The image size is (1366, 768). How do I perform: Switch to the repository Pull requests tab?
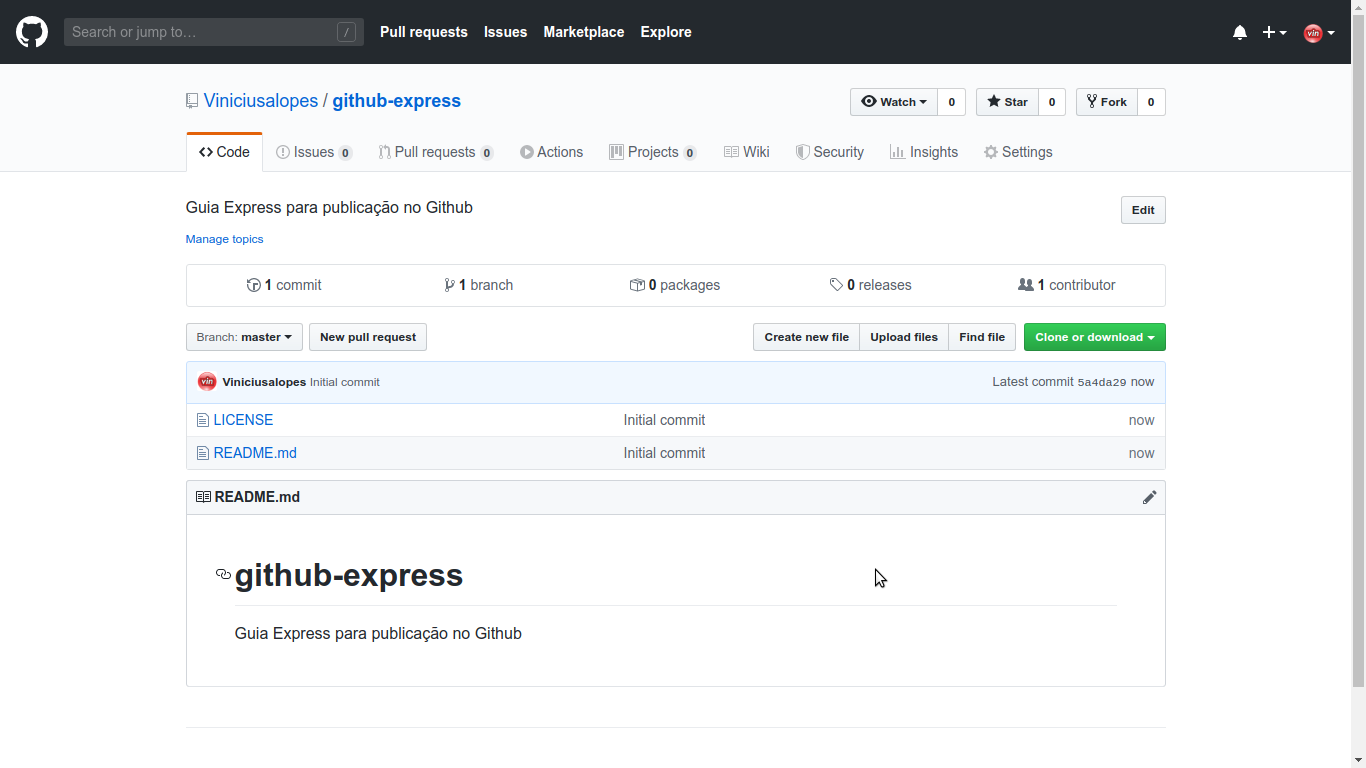click(x=436, y=152)
